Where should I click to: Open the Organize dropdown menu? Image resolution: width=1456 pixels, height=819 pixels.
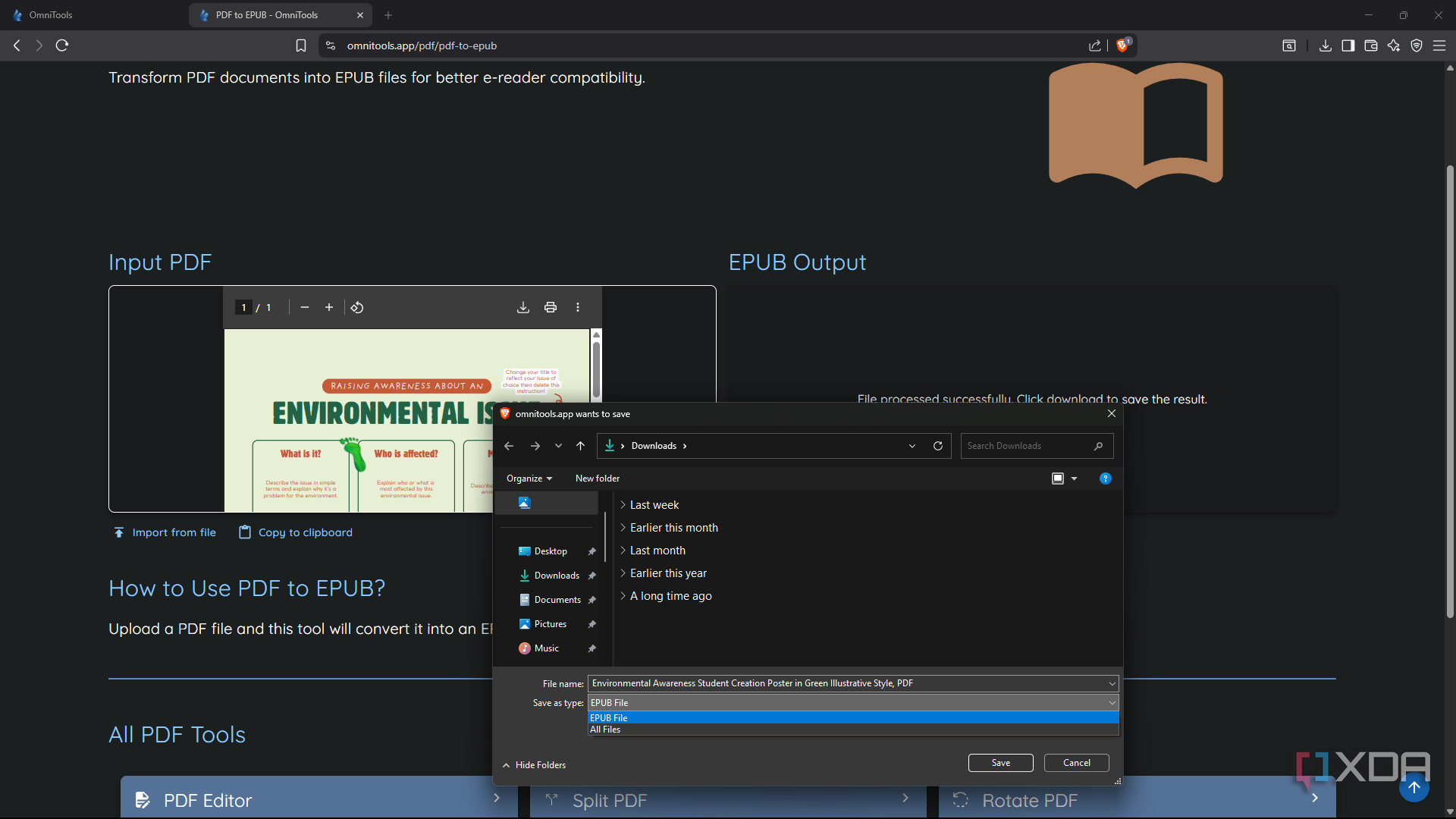(x=529, y=479)
